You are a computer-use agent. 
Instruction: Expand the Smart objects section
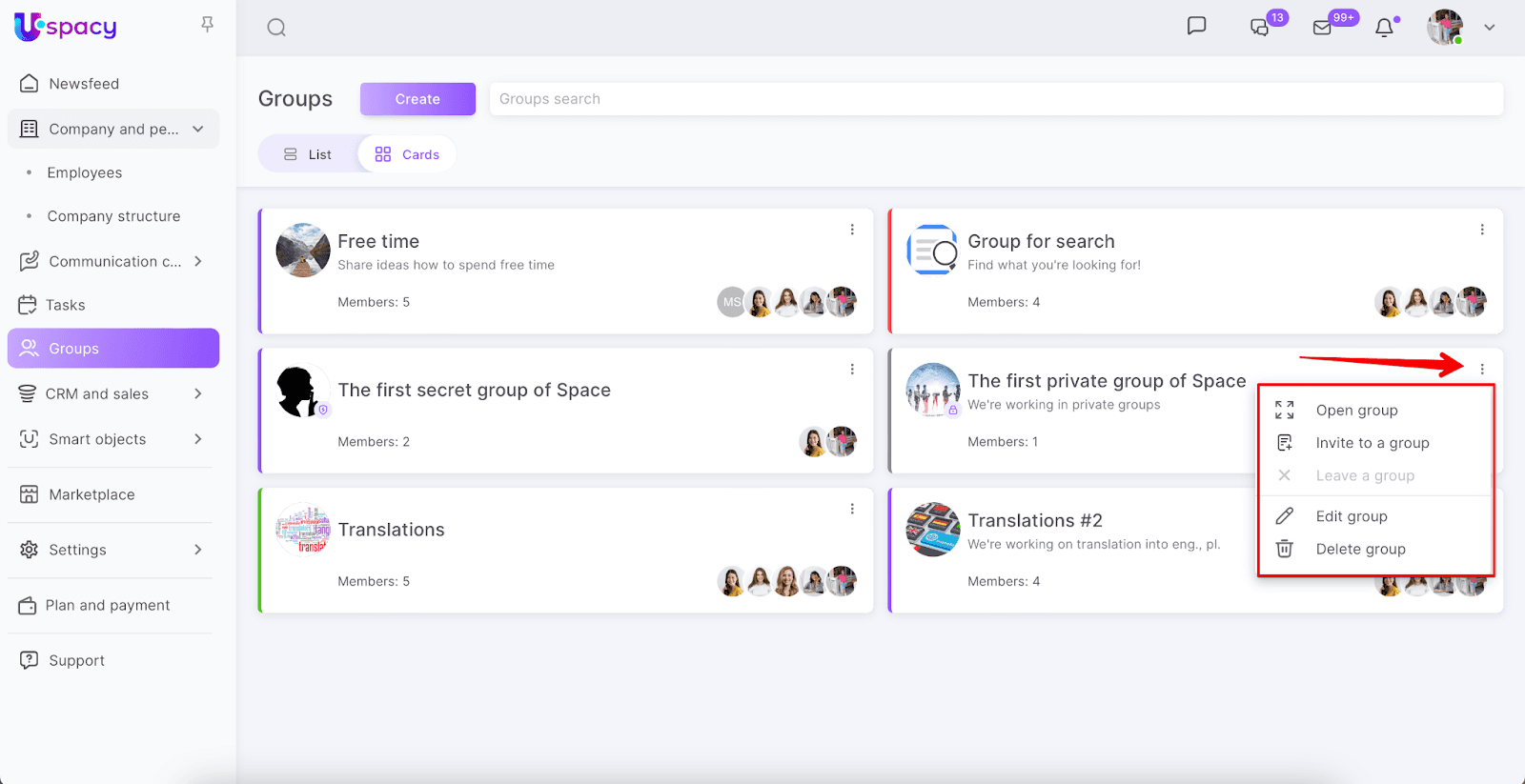198,439
